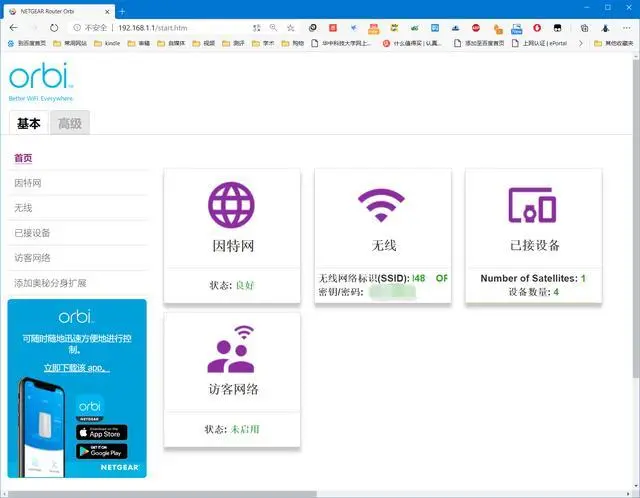The width and height of the screenshot is (640, 498).
Task: Click the App Store download badge
Action: (x=102, y=433)
